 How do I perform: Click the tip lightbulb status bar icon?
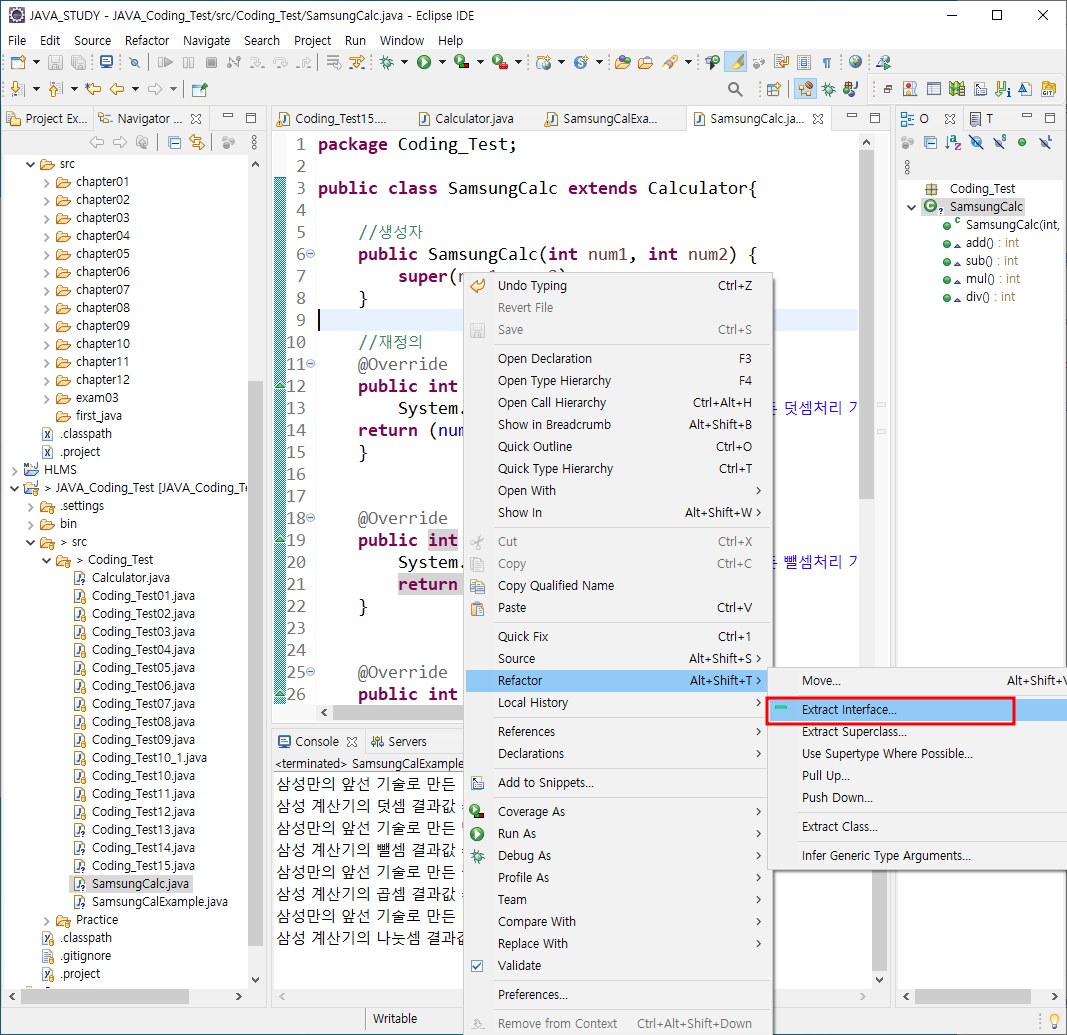pos(1054,1021)
